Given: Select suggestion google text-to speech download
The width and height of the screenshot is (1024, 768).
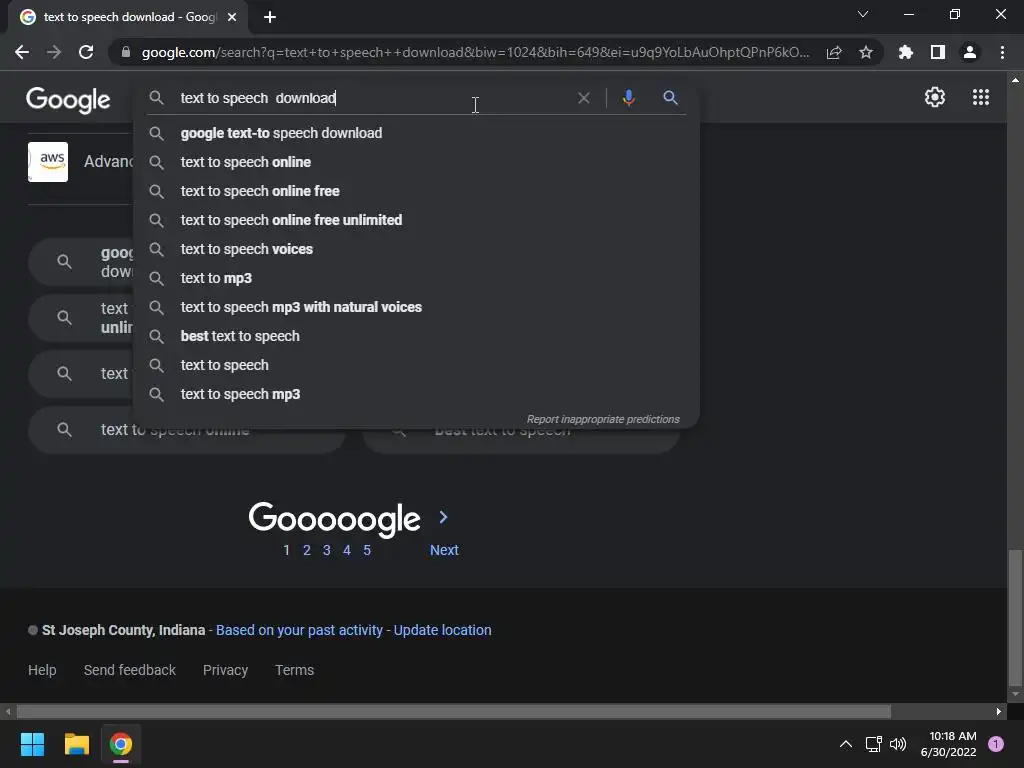Looking at the screenshot, I should [416, 133].
